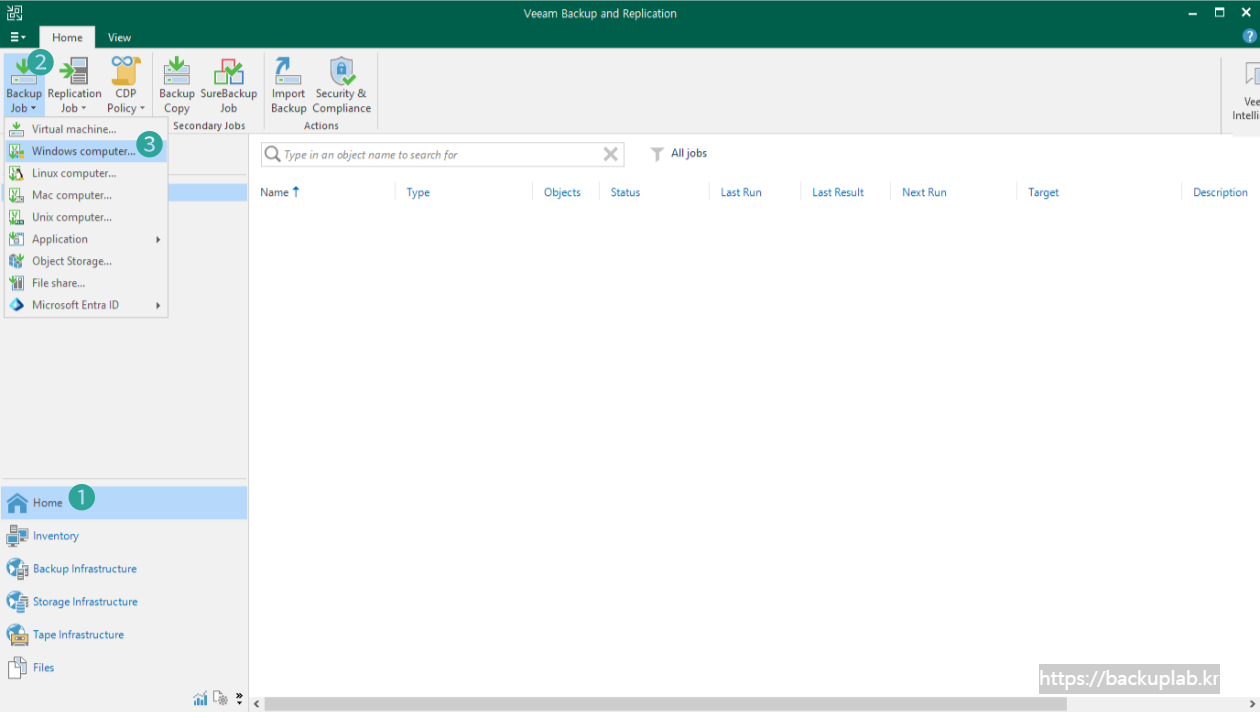The width and height of the screenshot is (1260, 712).
Task: Open the Tape Infrastructure view
Action: [x=124, y=635]
